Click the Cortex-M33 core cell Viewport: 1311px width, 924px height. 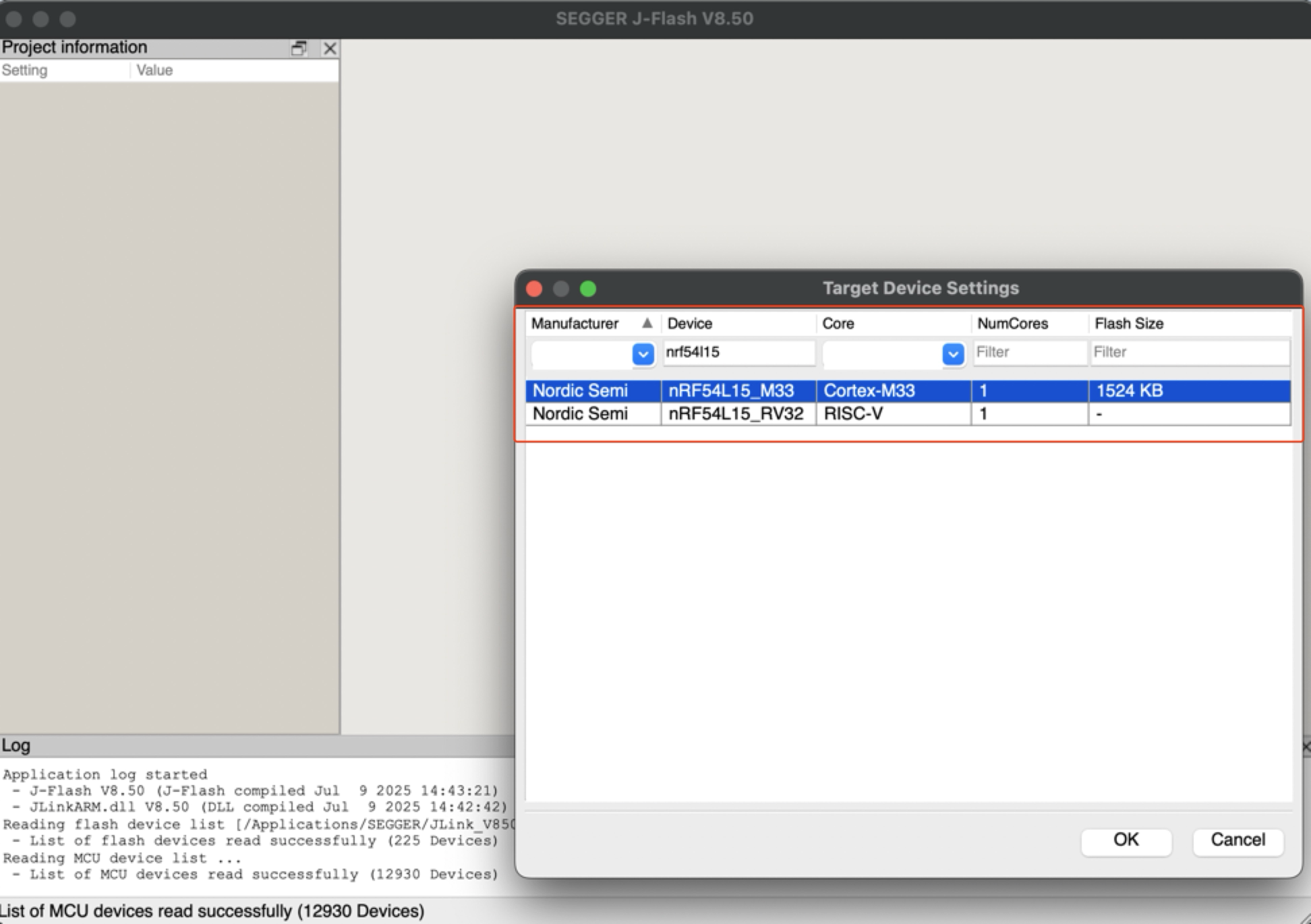click(x=894, y=391)
